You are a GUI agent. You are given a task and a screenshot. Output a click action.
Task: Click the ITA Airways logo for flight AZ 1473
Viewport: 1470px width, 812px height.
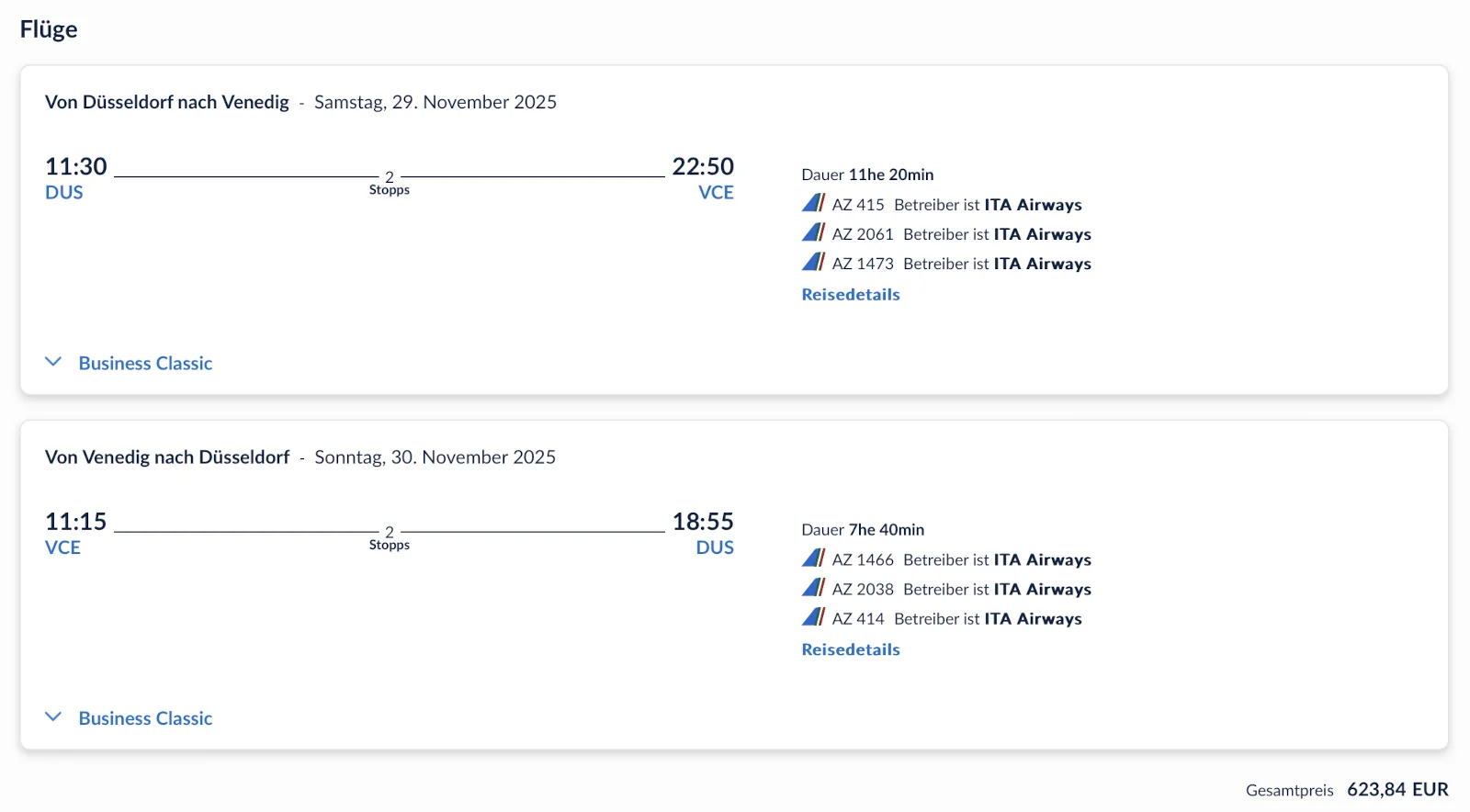[x=812, y=263]
